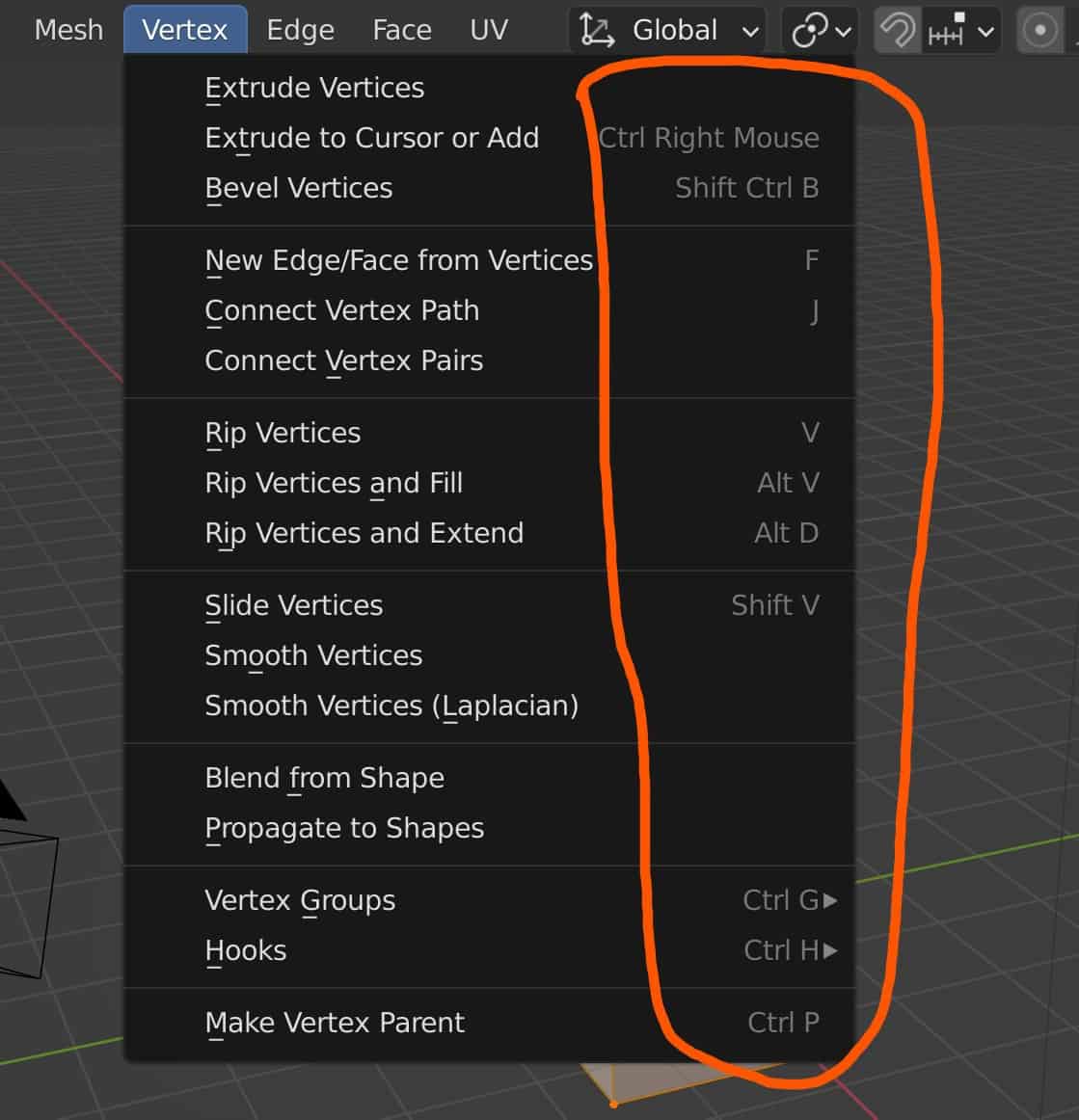Open the pivot point dropdown
This screenshot has height=1120, width=1079.
821,31
